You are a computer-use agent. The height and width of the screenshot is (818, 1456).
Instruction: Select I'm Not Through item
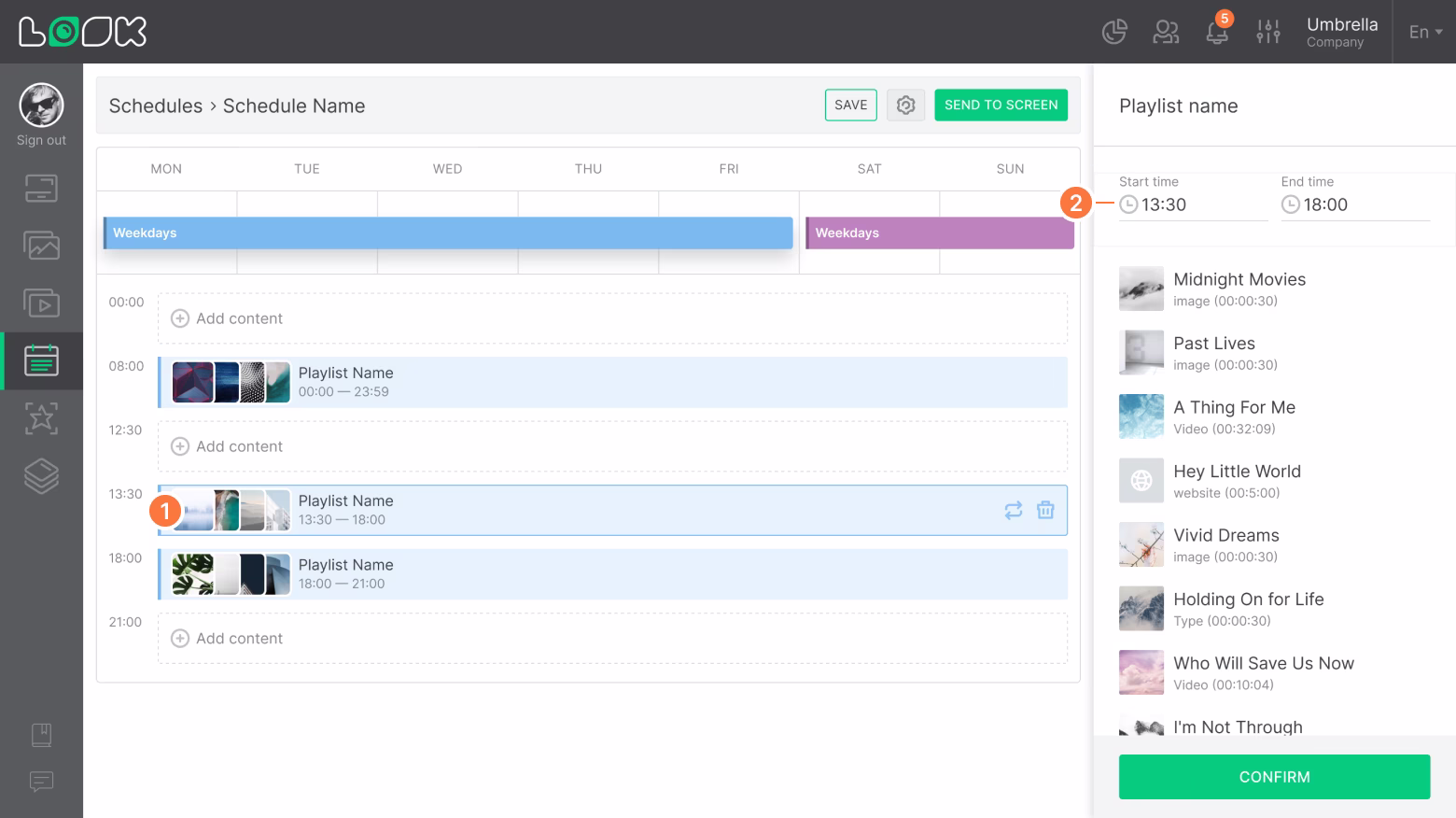point(1274,726)
